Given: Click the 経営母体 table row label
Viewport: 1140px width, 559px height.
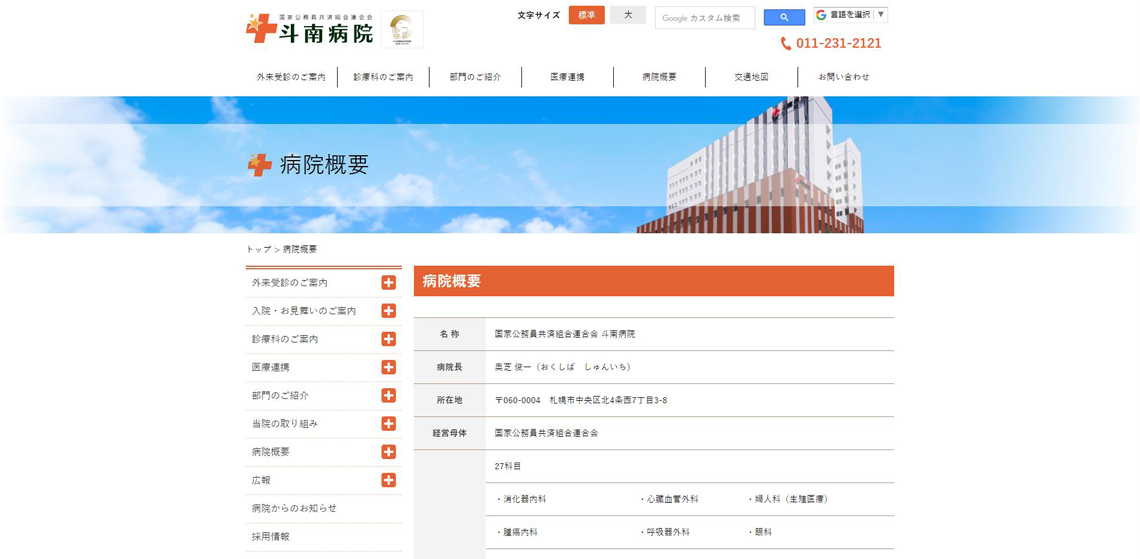Looking at the screenshot, I should pos(449,433).
